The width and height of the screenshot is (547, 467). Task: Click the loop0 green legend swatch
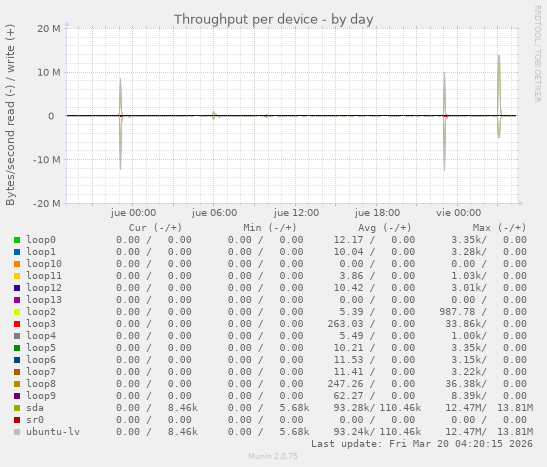click(17, 240)
